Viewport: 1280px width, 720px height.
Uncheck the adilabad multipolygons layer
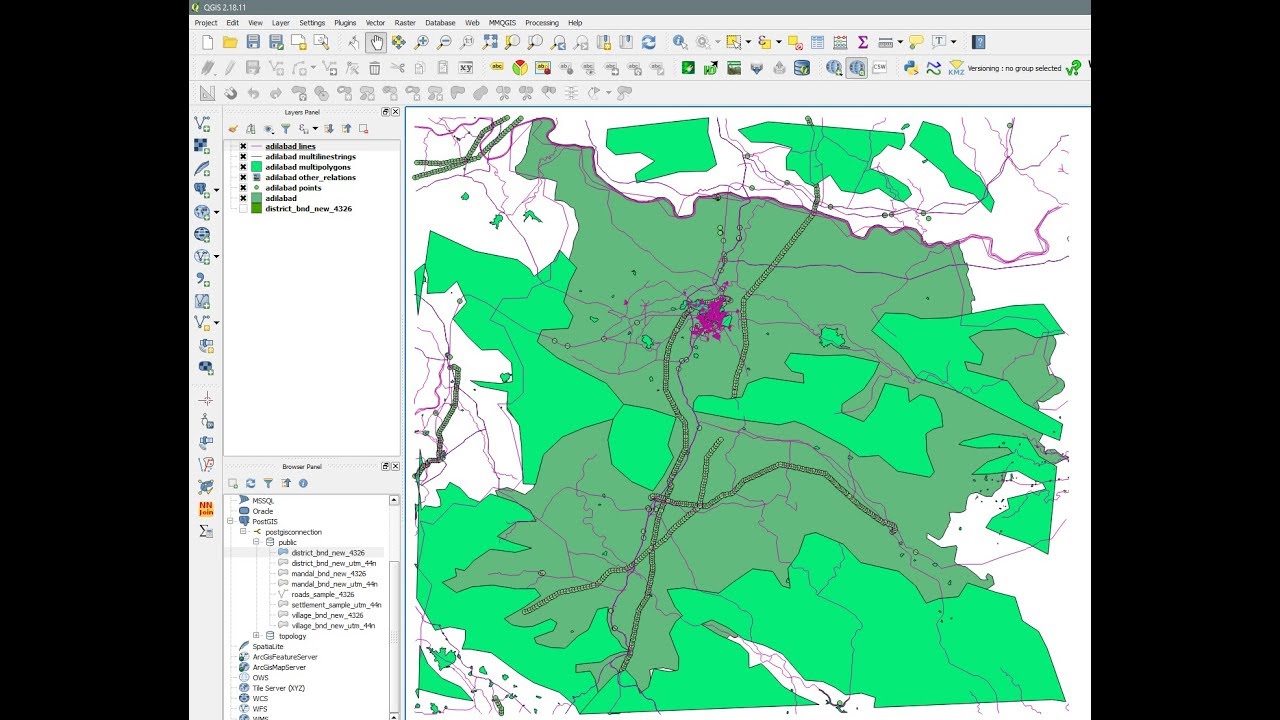243,167
